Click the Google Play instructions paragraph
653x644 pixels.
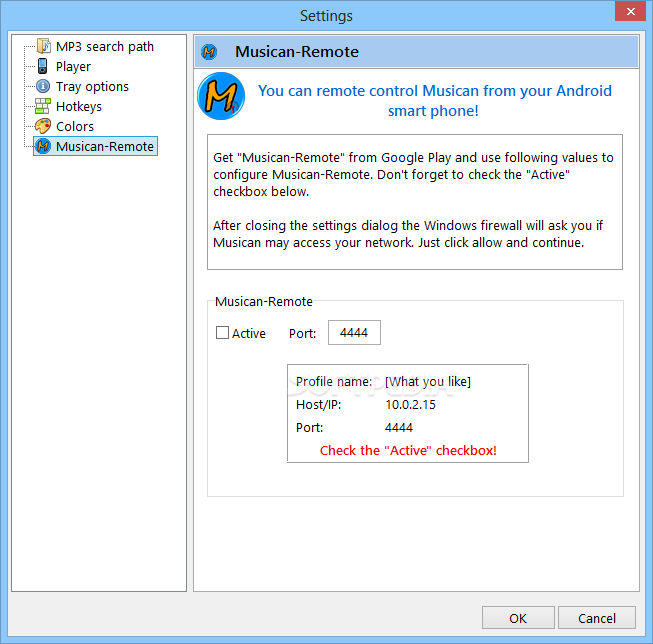pos(413,175)
